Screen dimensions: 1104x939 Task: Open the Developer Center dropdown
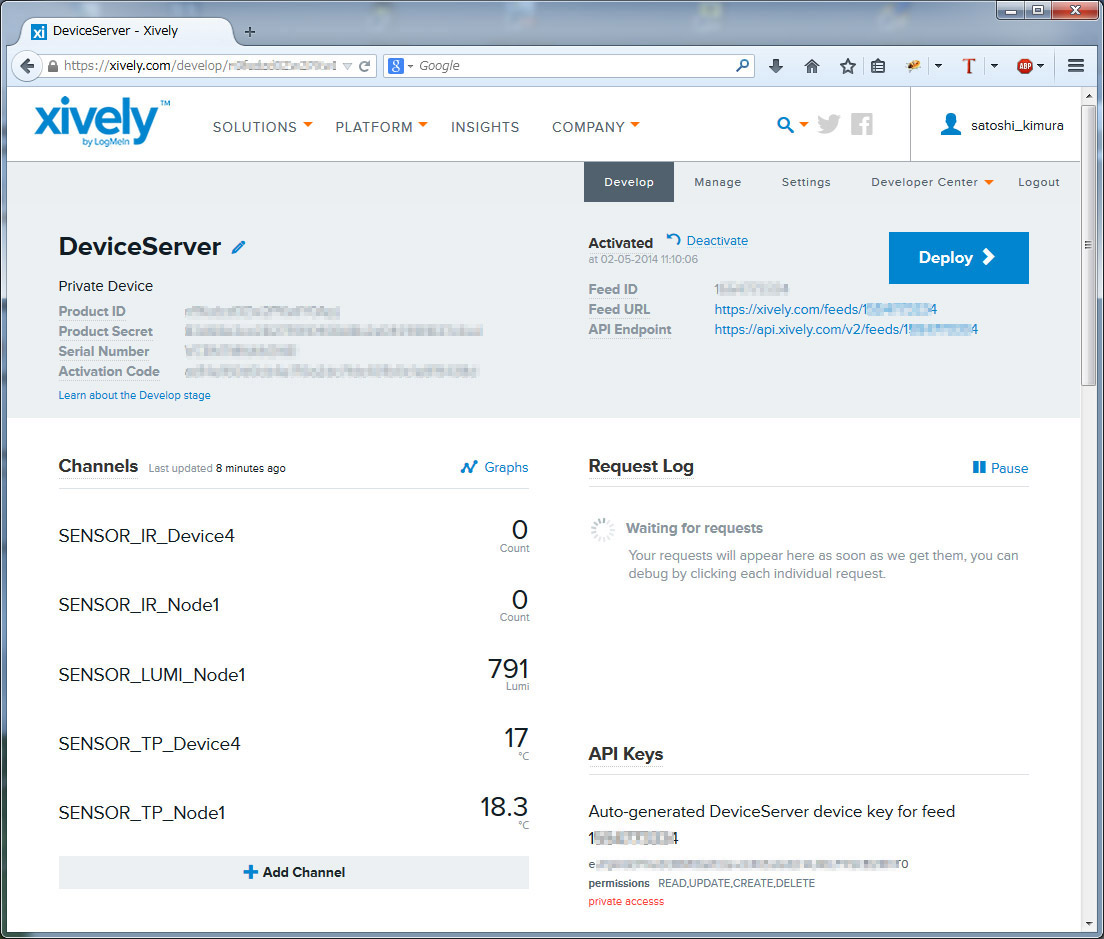[x=932, y=182]
